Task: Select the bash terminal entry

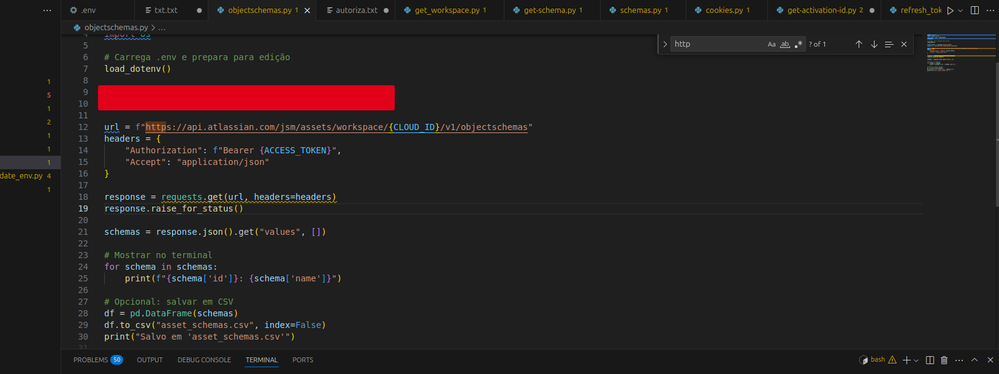Action: (x=877, y=360)
